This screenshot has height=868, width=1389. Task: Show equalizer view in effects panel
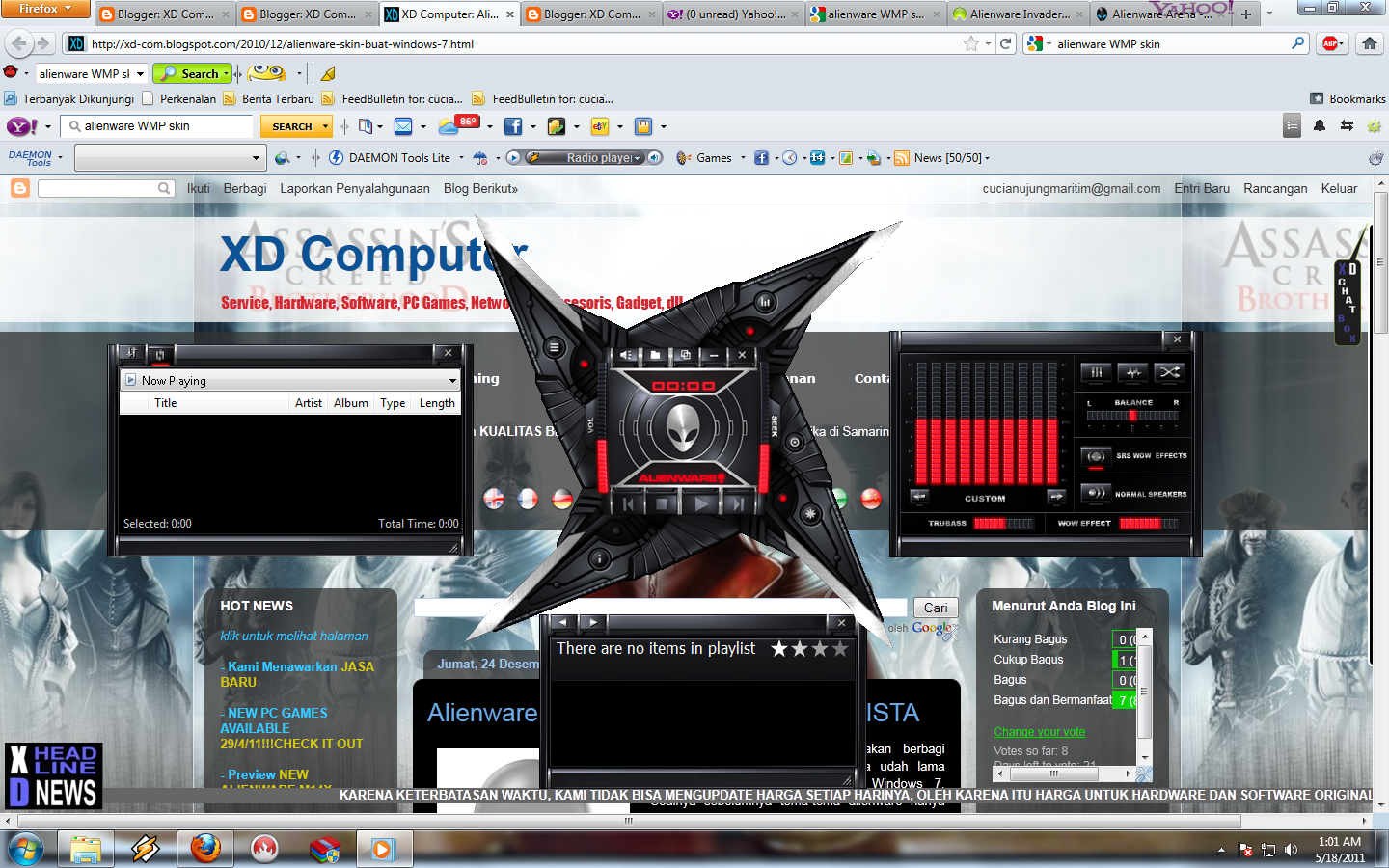[x=1096, y=372]
